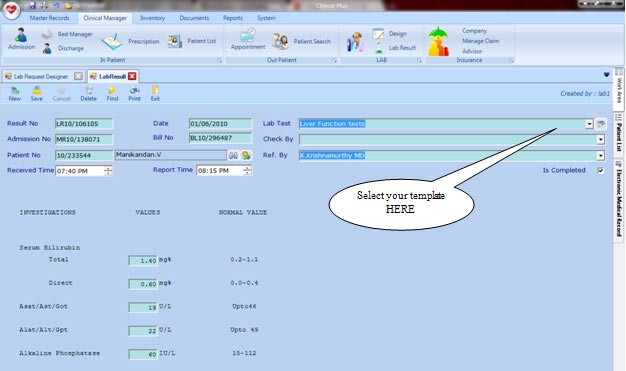Expand the Insurance group launcher
The image size is (626, 371).
pyautogui.click(x=511, y=60)
